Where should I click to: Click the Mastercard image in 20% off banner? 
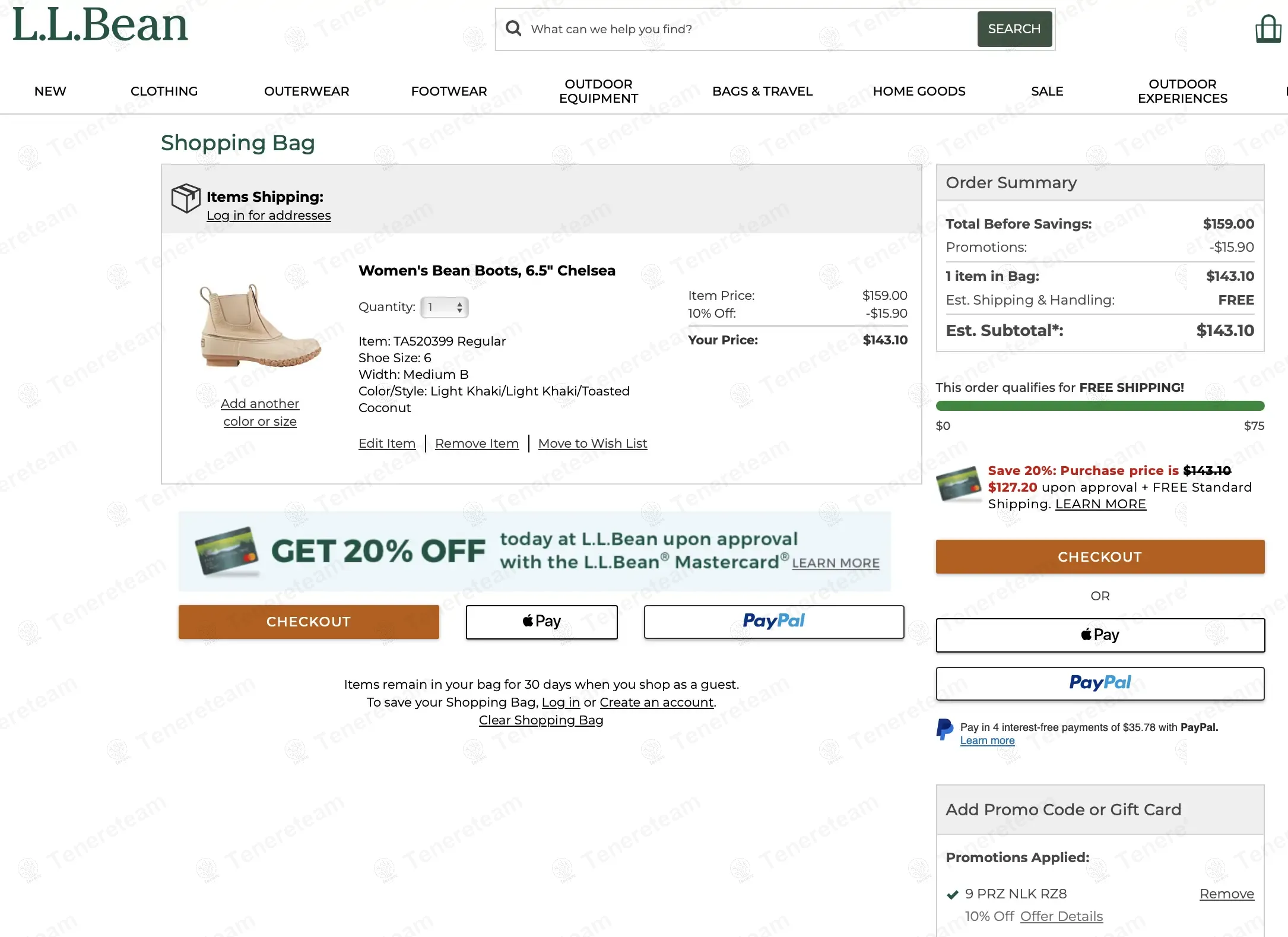pos(227,552)
